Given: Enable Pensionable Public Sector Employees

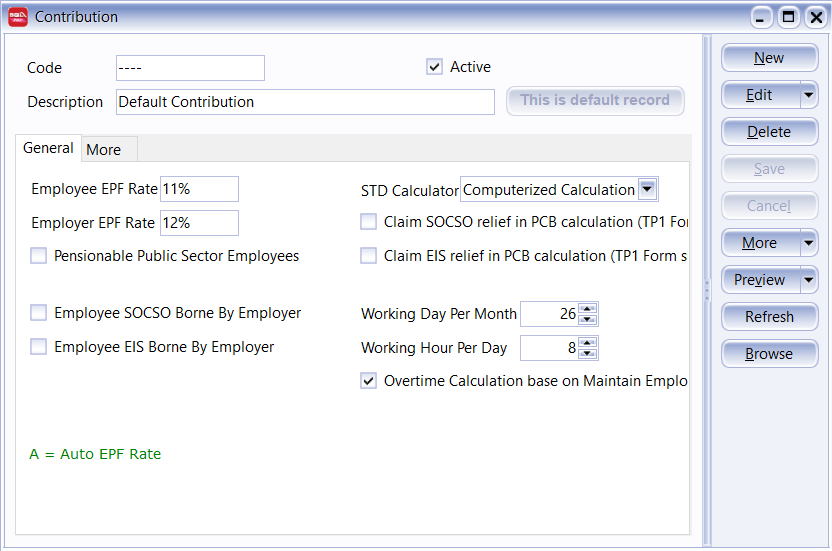Looking at the screenshot, I should click(38, 256).
